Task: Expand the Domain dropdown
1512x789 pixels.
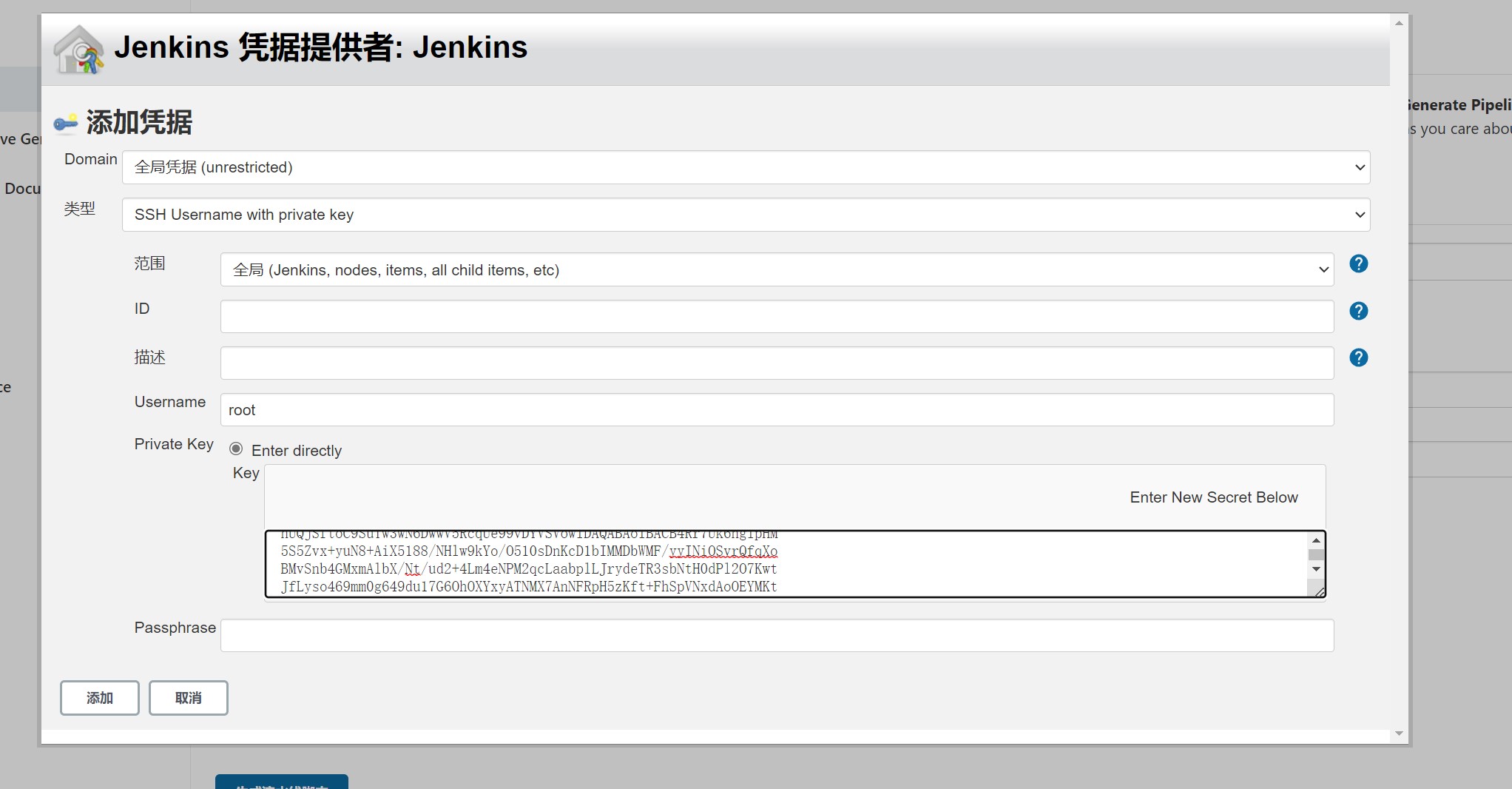Action: [746, 167]
